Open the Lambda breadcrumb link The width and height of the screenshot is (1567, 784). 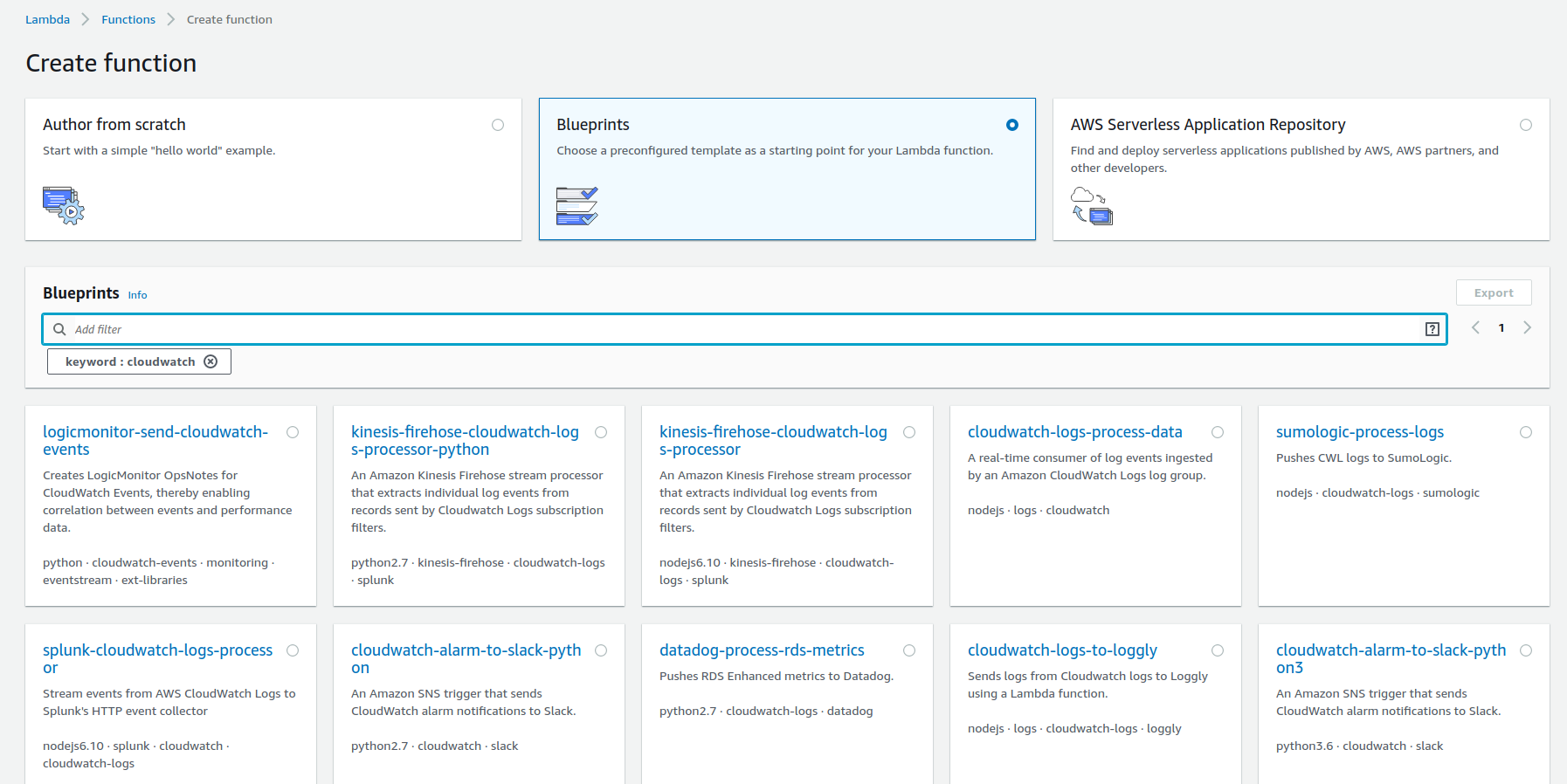click(x=47, y=19)
